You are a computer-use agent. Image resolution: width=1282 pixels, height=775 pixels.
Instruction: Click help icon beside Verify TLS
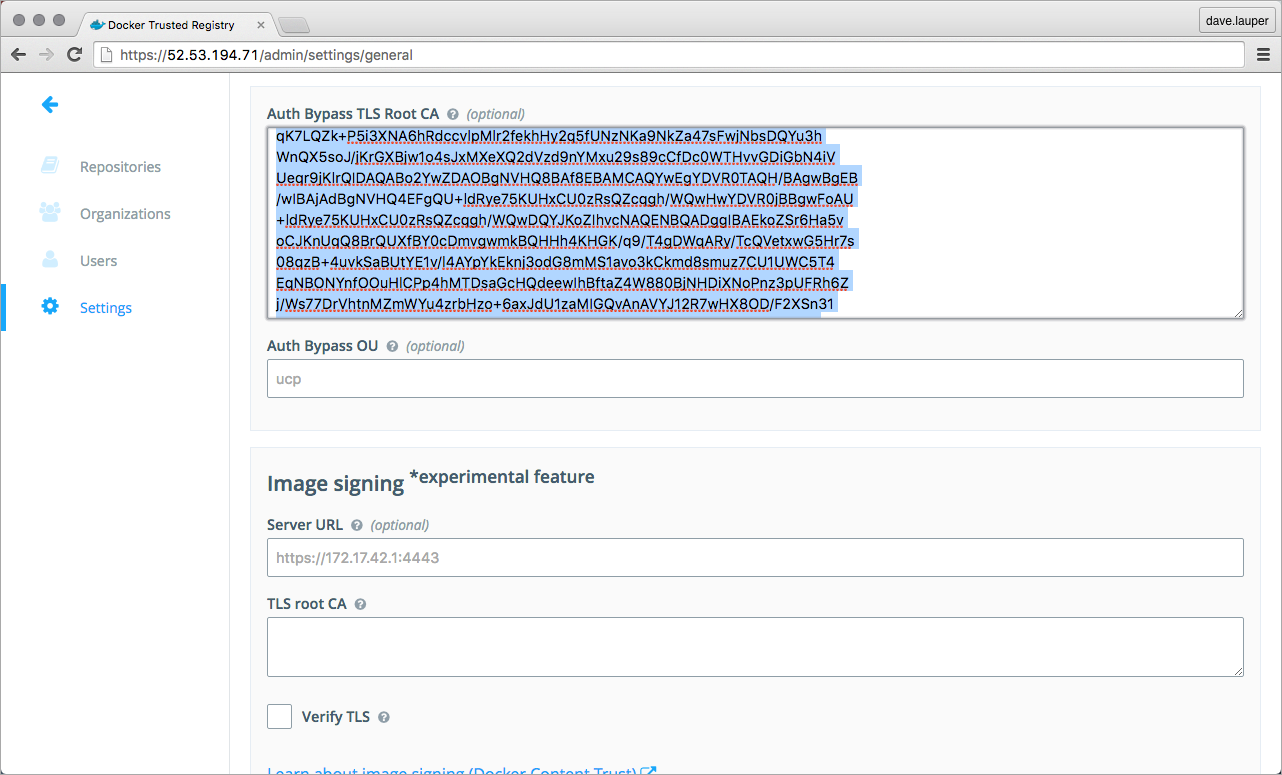coord(384,717)
